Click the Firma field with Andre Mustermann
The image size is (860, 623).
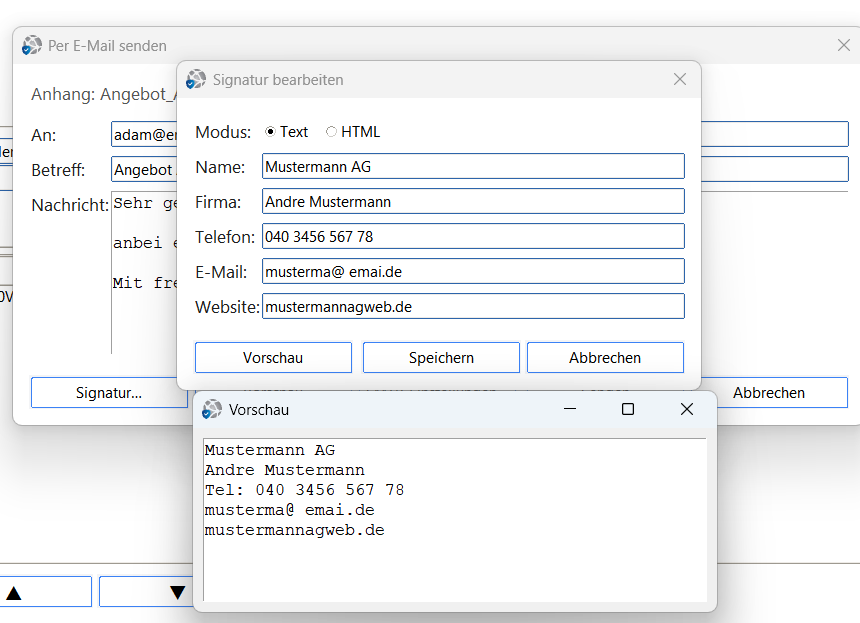tap(473, 201)
